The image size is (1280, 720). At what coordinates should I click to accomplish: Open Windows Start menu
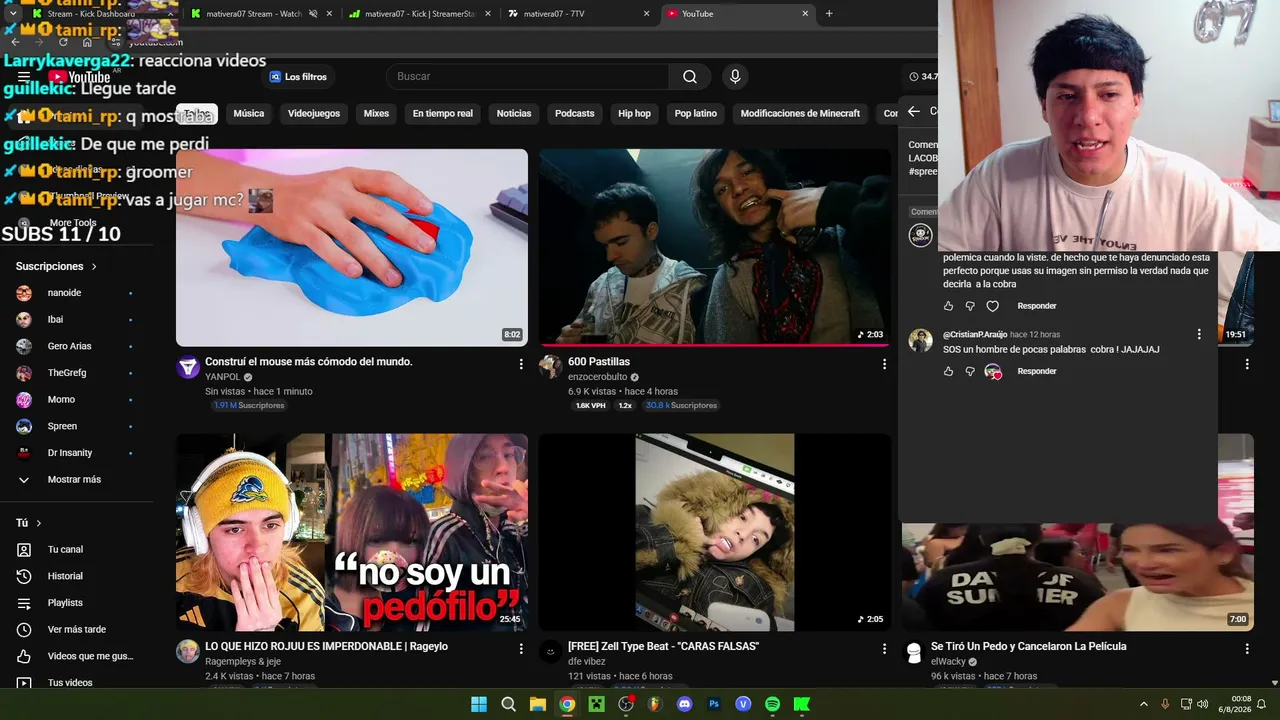[479, 704]
